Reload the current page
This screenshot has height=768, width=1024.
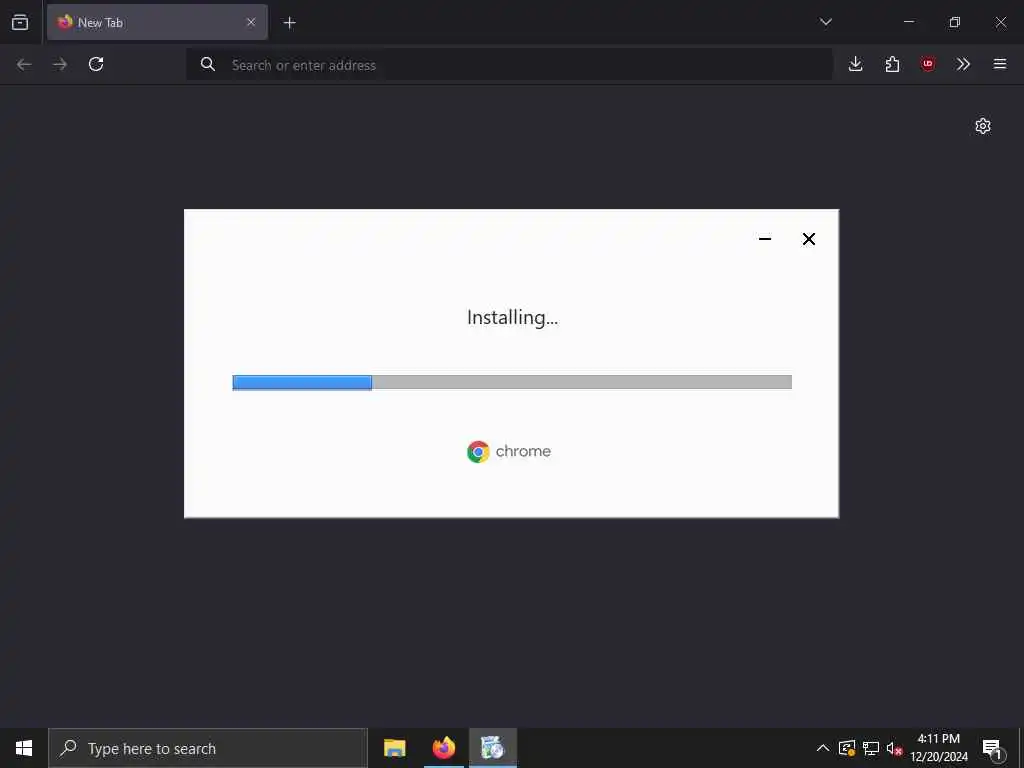[96, 64]
